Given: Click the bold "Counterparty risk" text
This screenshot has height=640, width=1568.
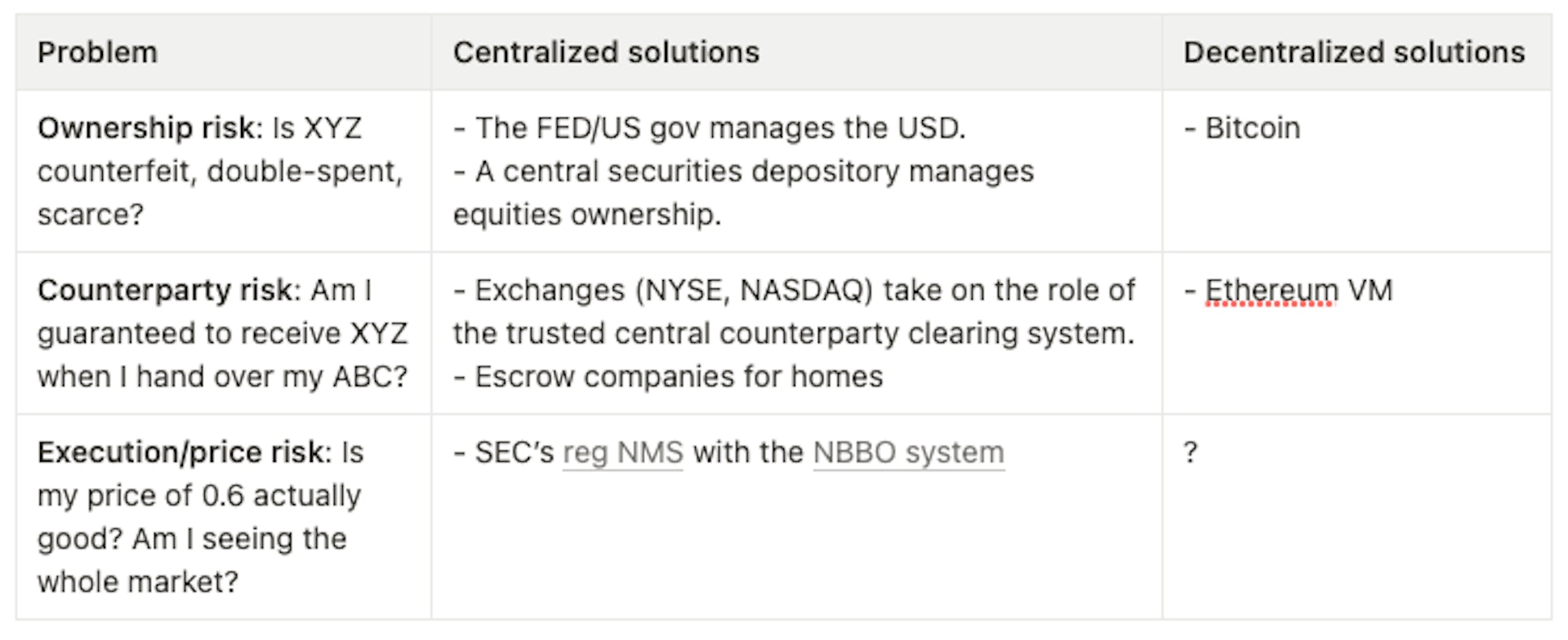Looking at the screenshot, I should [164, 291].
